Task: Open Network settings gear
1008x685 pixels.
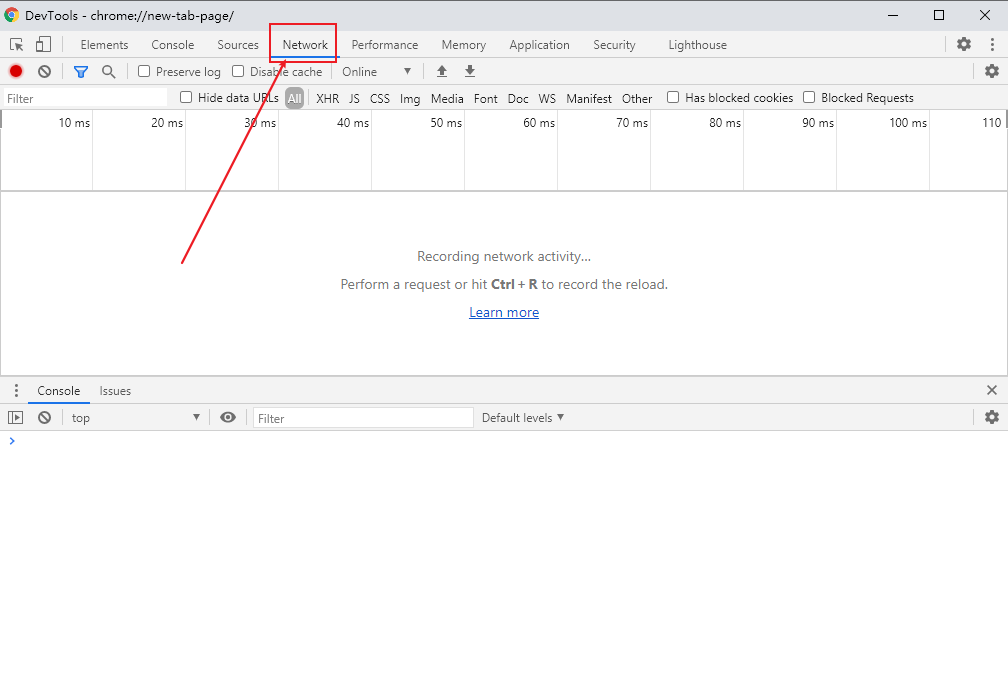Action: coord(992,71)
